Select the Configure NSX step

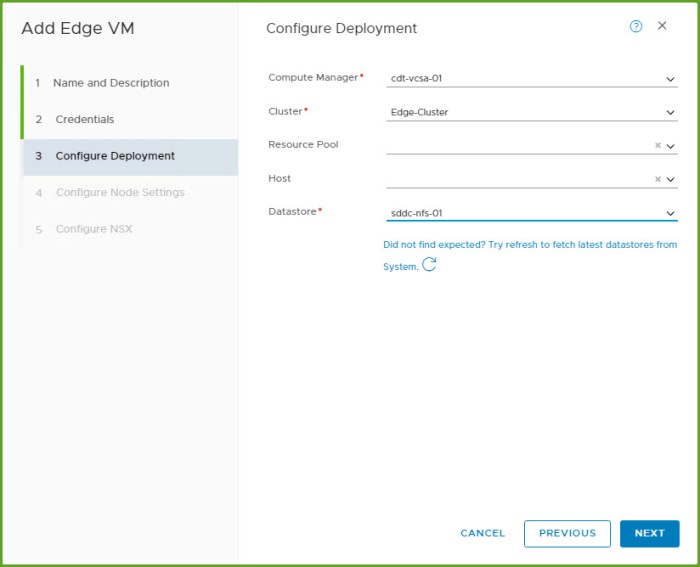pos(93,229)
